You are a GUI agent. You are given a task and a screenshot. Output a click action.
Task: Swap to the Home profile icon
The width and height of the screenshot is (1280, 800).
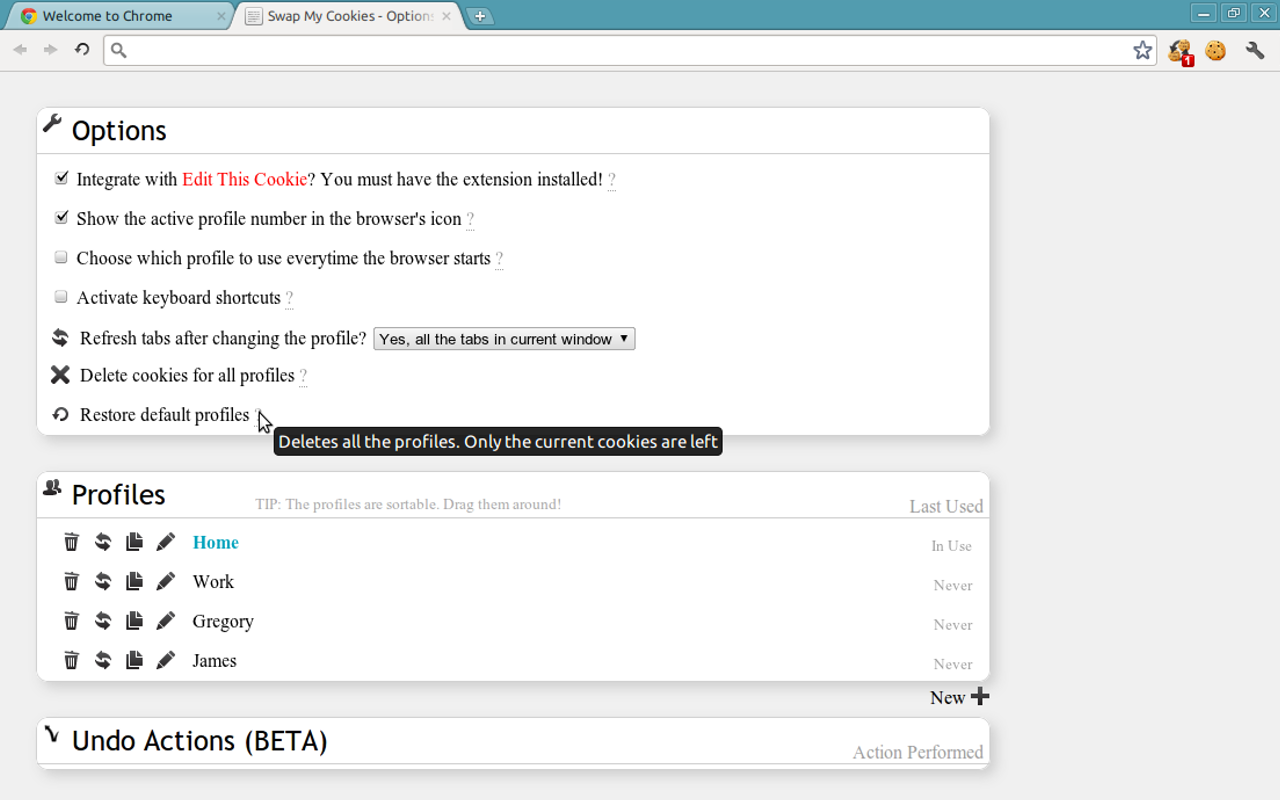103,542
